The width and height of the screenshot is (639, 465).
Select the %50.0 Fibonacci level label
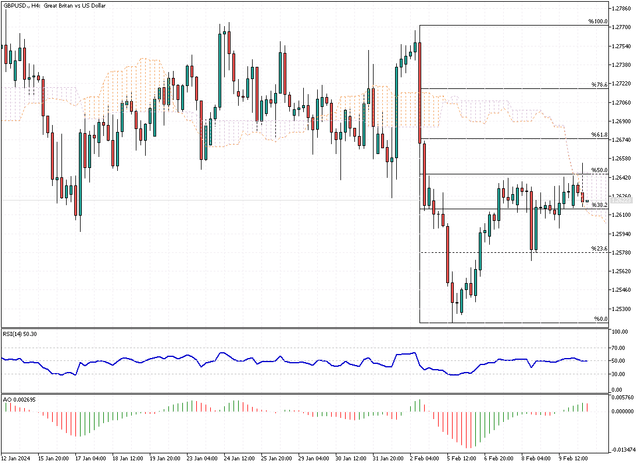[x=599, y=170]
